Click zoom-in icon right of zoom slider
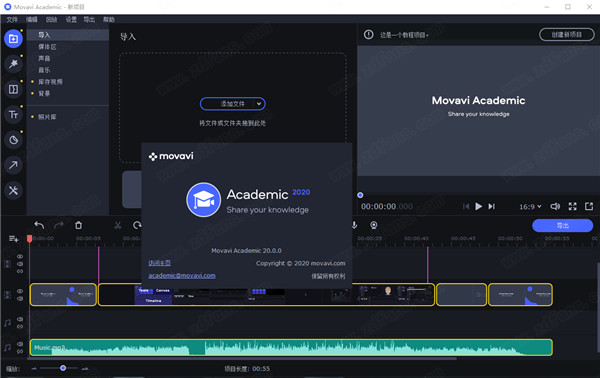Screen dimensions: 600x378 (x=85, y=368)
